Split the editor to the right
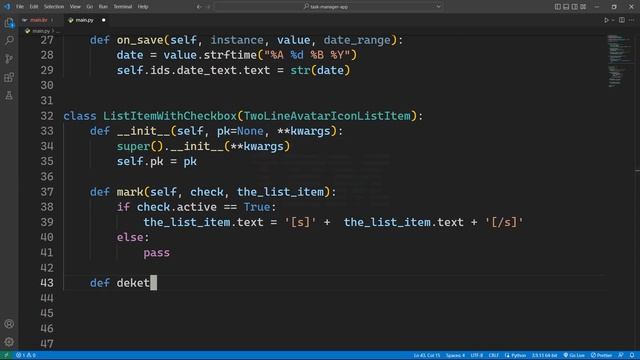 point(622,20)
